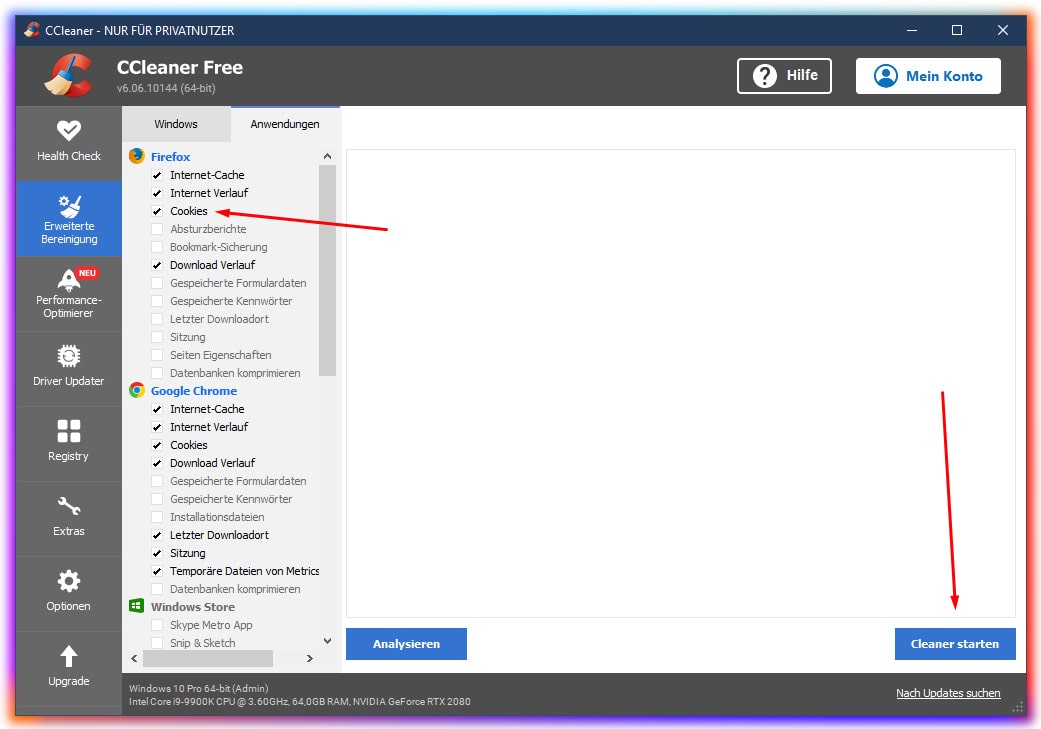
Task: Open the Registry section
Action: coord(68,442)
